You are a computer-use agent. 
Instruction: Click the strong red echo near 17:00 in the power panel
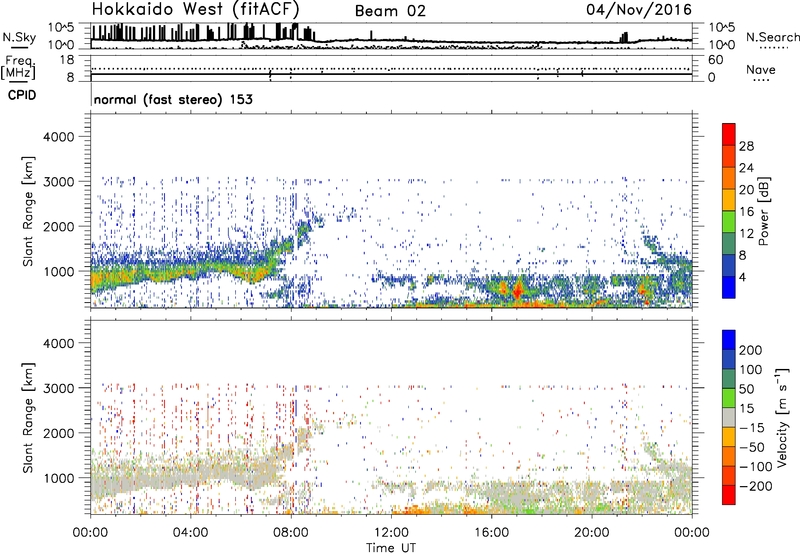point(517,290)
